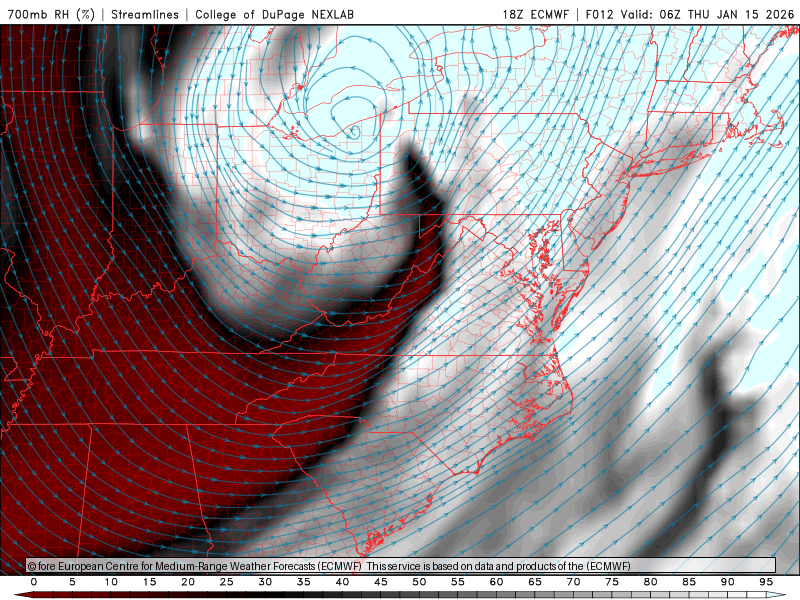This screenshot has height=600, width=800.
Task: Select the '15' label on color scale
Action: pyautogui.click(x=149, y=582)
